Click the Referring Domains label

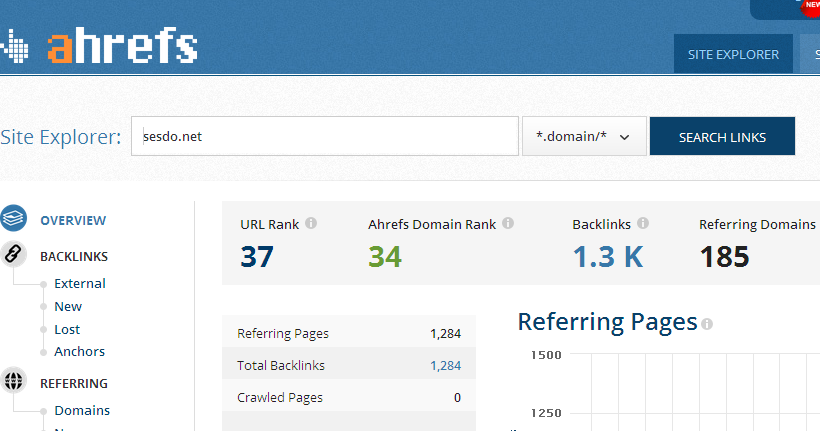757,224
